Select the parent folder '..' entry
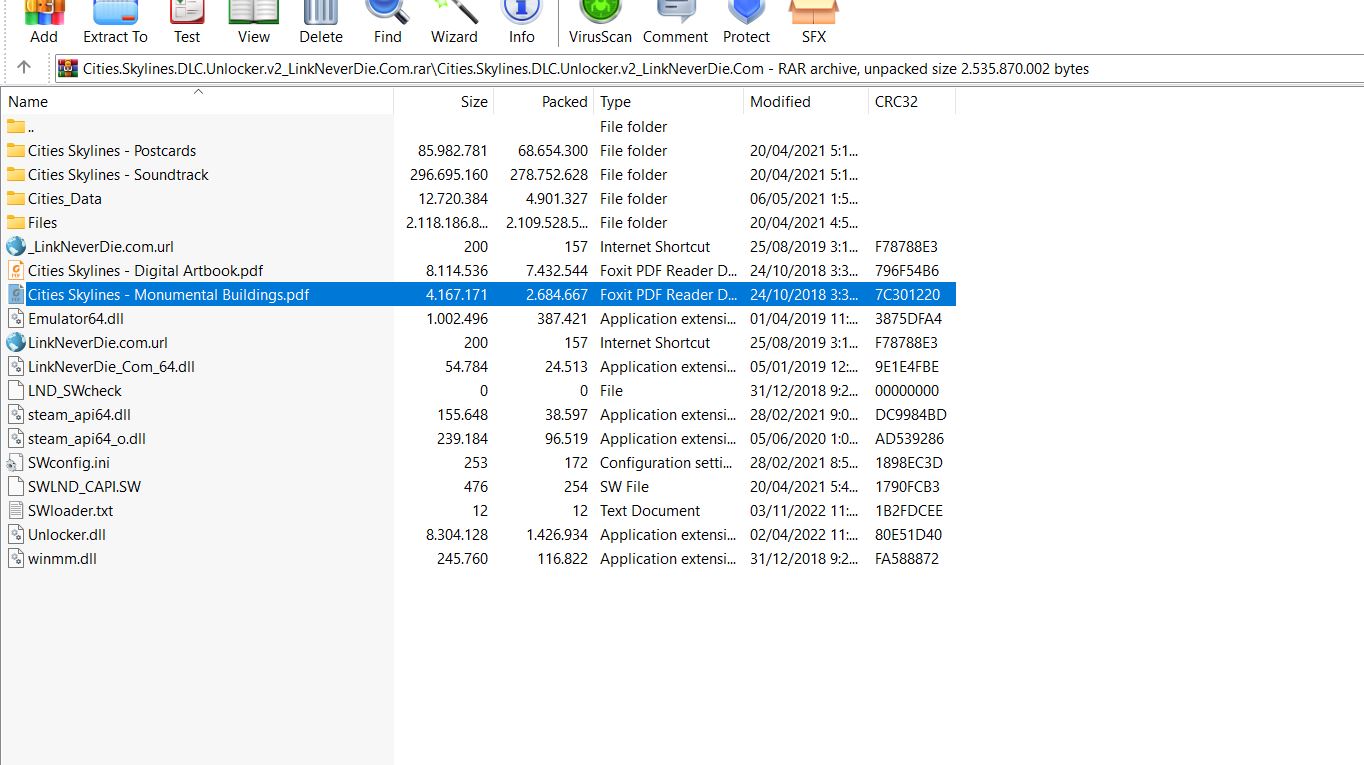The image size is (1364, 765). click(30, 127)
